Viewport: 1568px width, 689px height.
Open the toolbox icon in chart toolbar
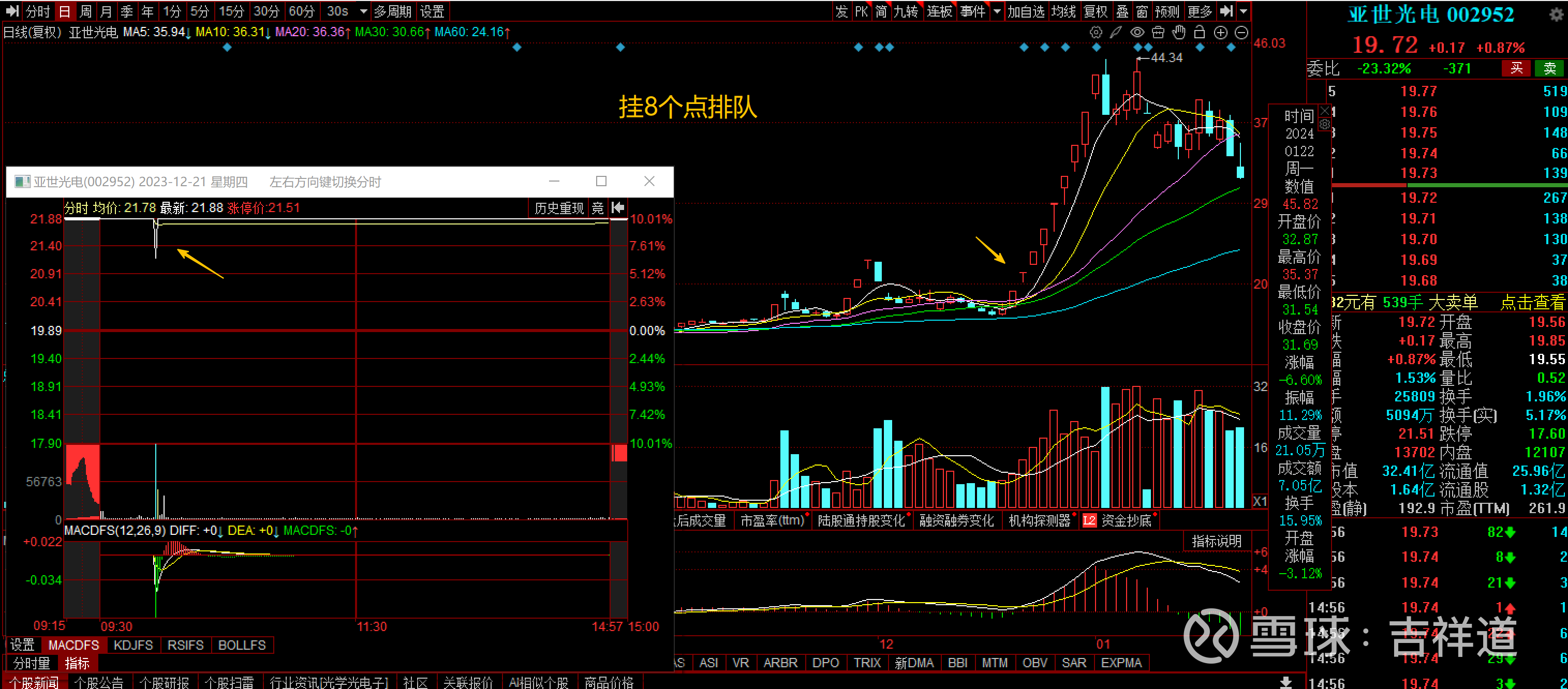tap(1158, 32)
